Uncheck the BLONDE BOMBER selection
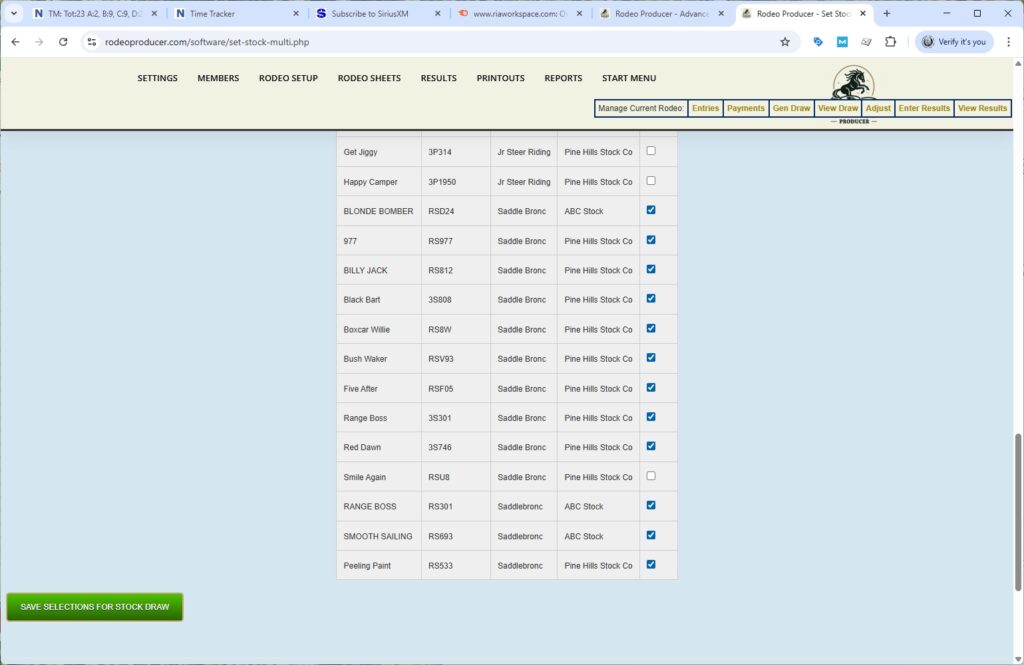Viewport: 1024px width, 665px height. [651, 210]
